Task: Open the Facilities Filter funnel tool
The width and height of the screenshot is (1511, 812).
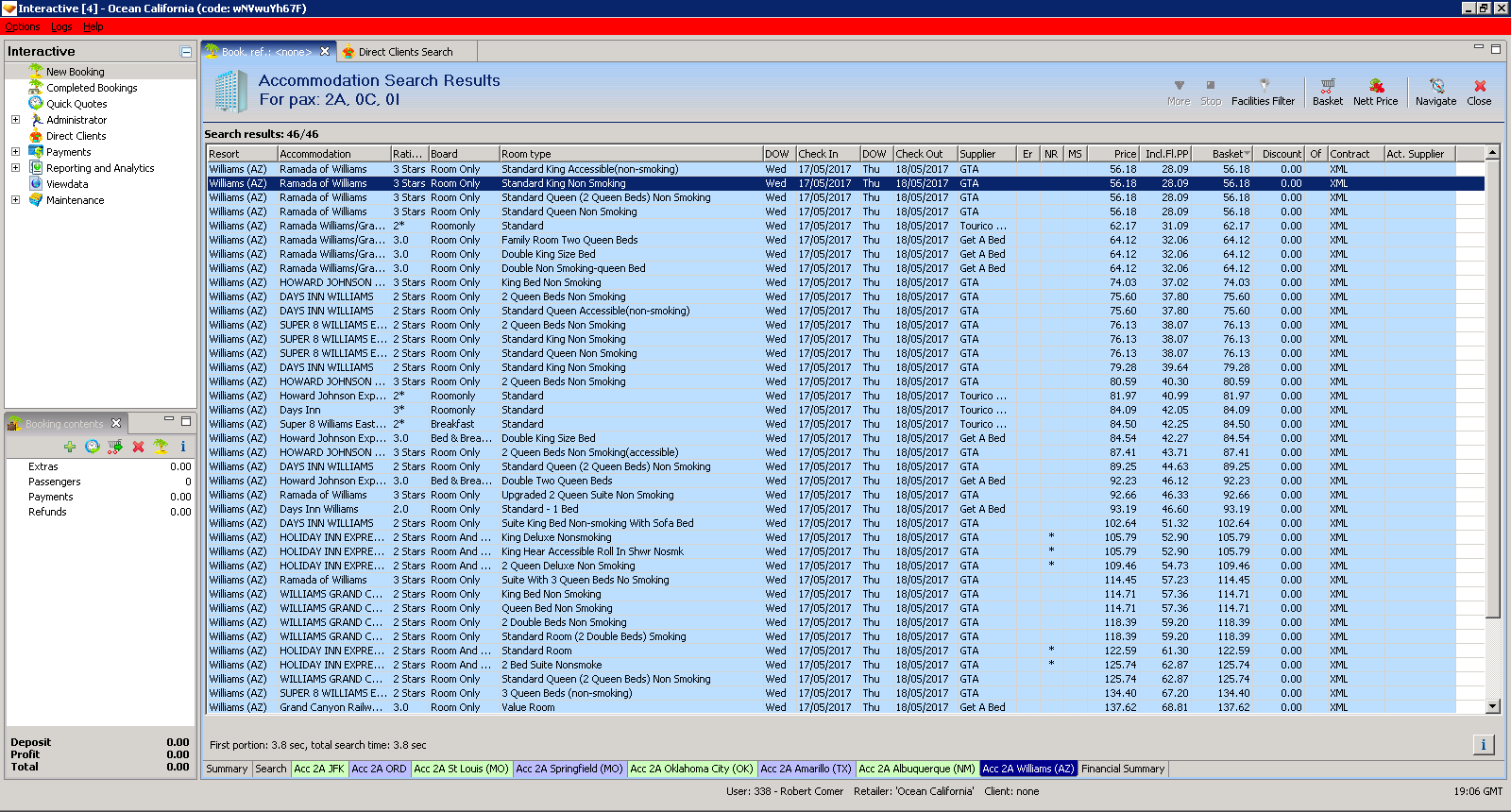Action: (1263, 92)
